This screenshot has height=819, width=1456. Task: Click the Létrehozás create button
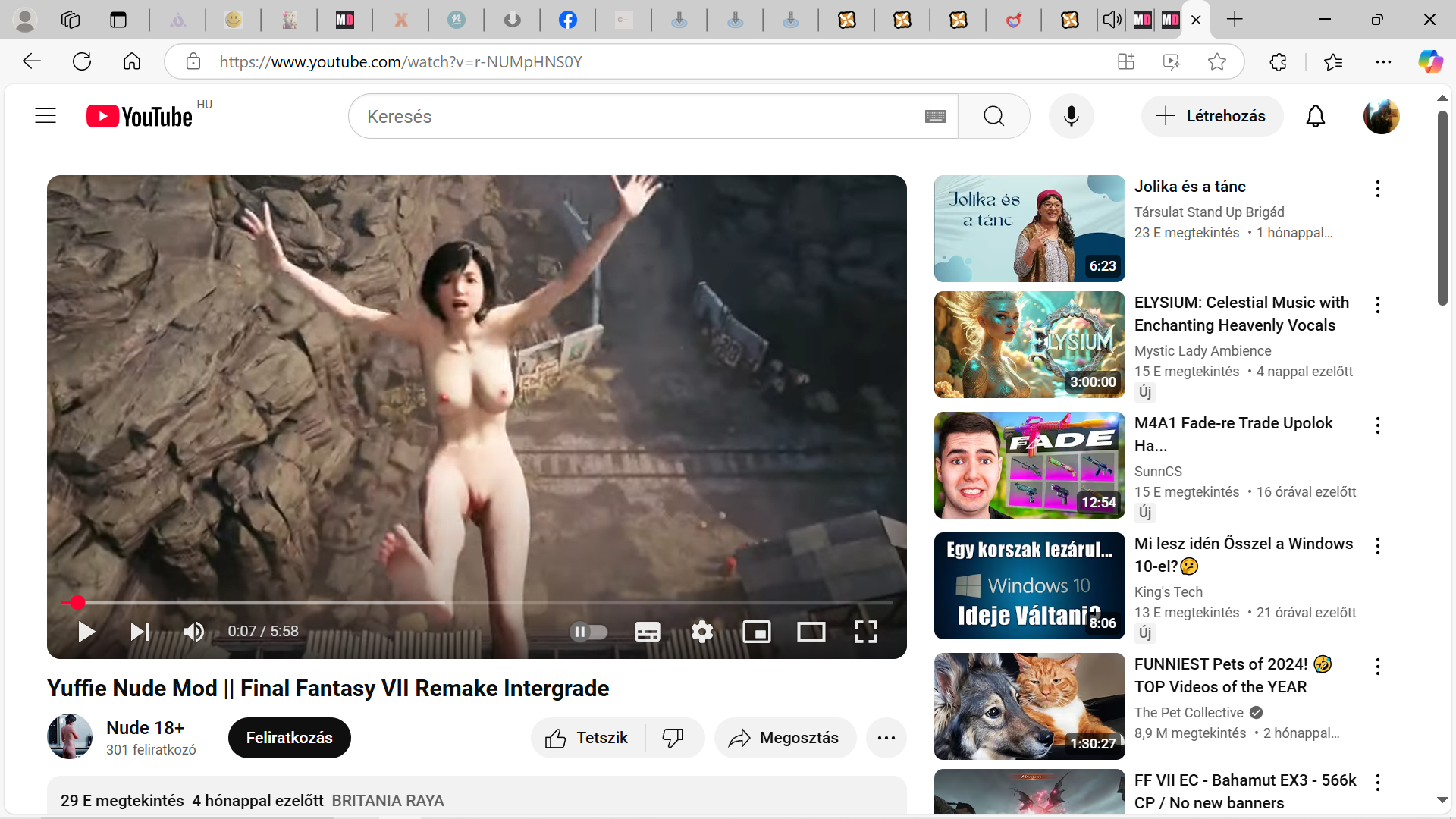pos(1212,116)
